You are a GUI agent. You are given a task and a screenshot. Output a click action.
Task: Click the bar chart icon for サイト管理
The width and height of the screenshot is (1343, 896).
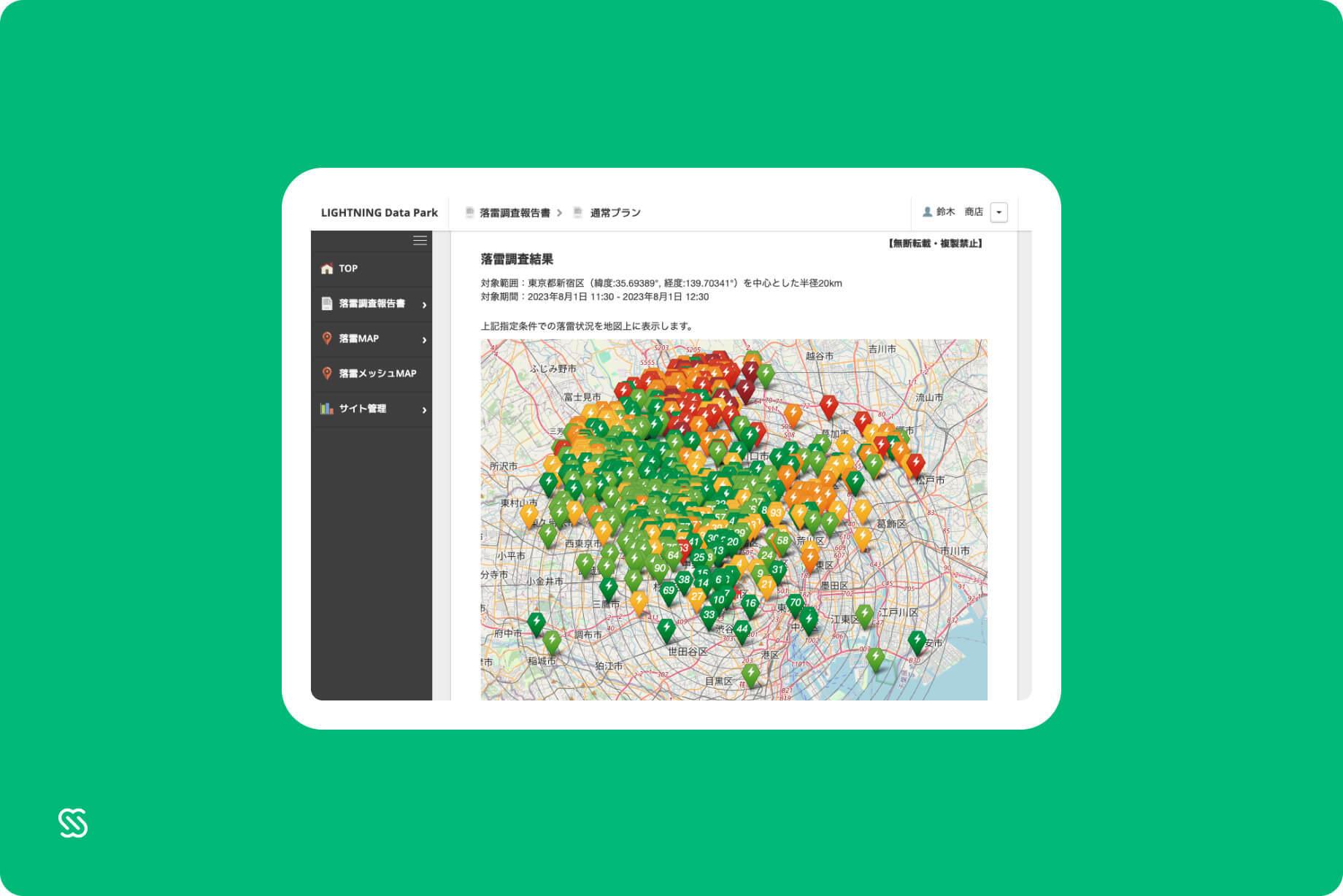[x=327, y=409]
